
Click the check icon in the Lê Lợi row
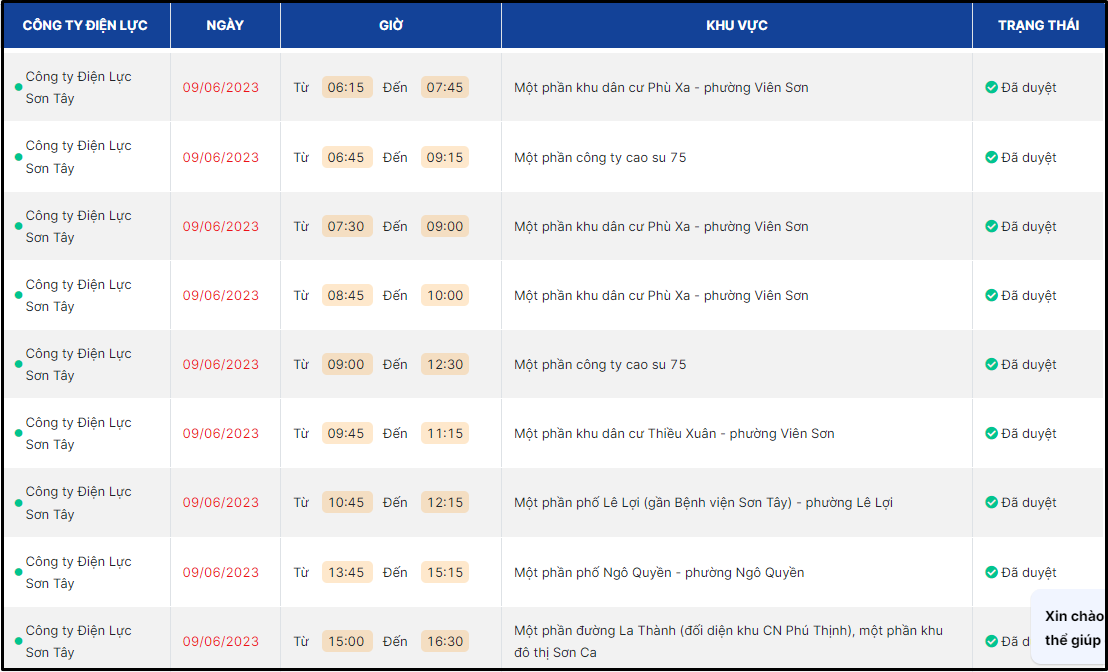click(x=991, y=503)
